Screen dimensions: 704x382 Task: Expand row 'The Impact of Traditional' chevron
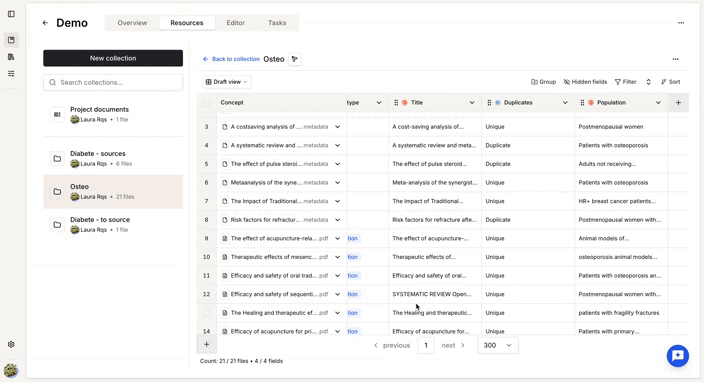point(337,202)
